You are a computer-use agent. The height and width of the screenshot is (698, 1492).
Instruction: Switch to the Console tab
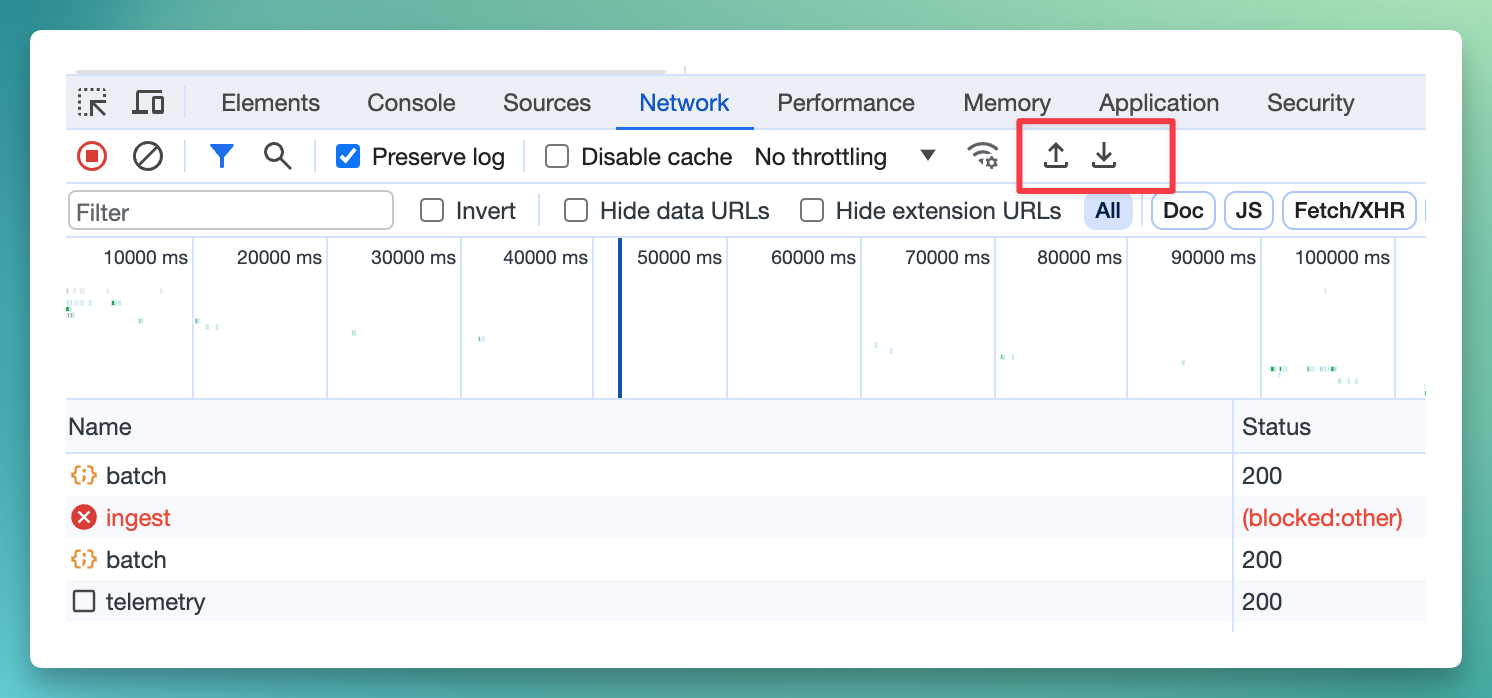[x=411, y=103]
